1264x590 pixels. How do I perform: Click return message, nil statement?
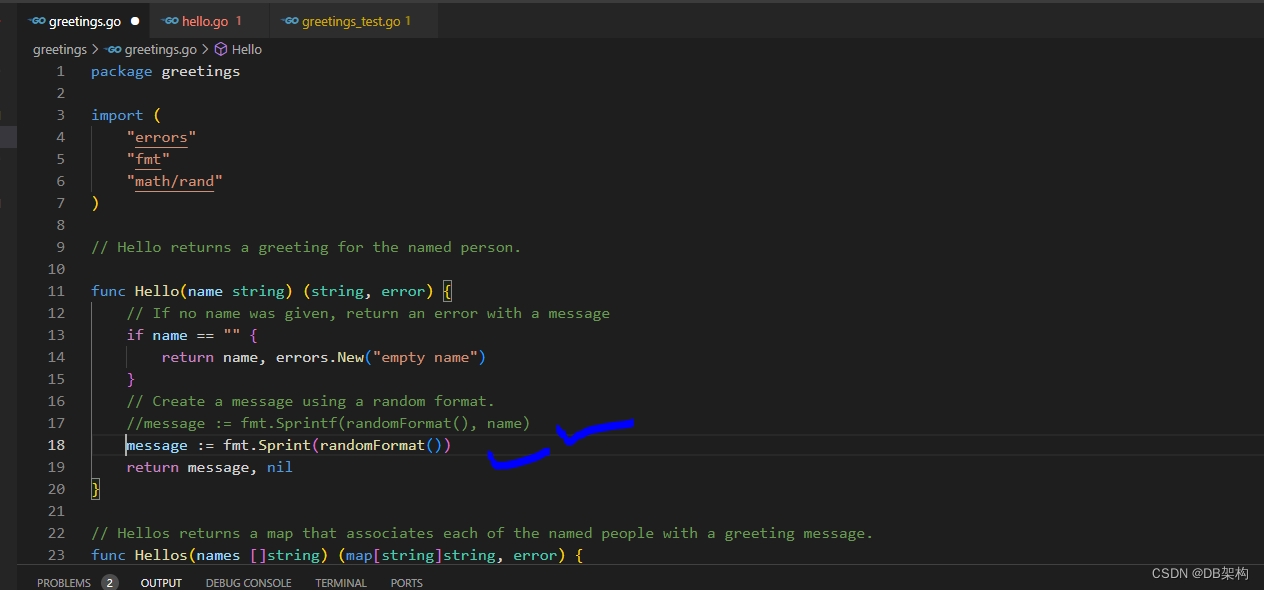pyautogui.click(x=209, y=467)
